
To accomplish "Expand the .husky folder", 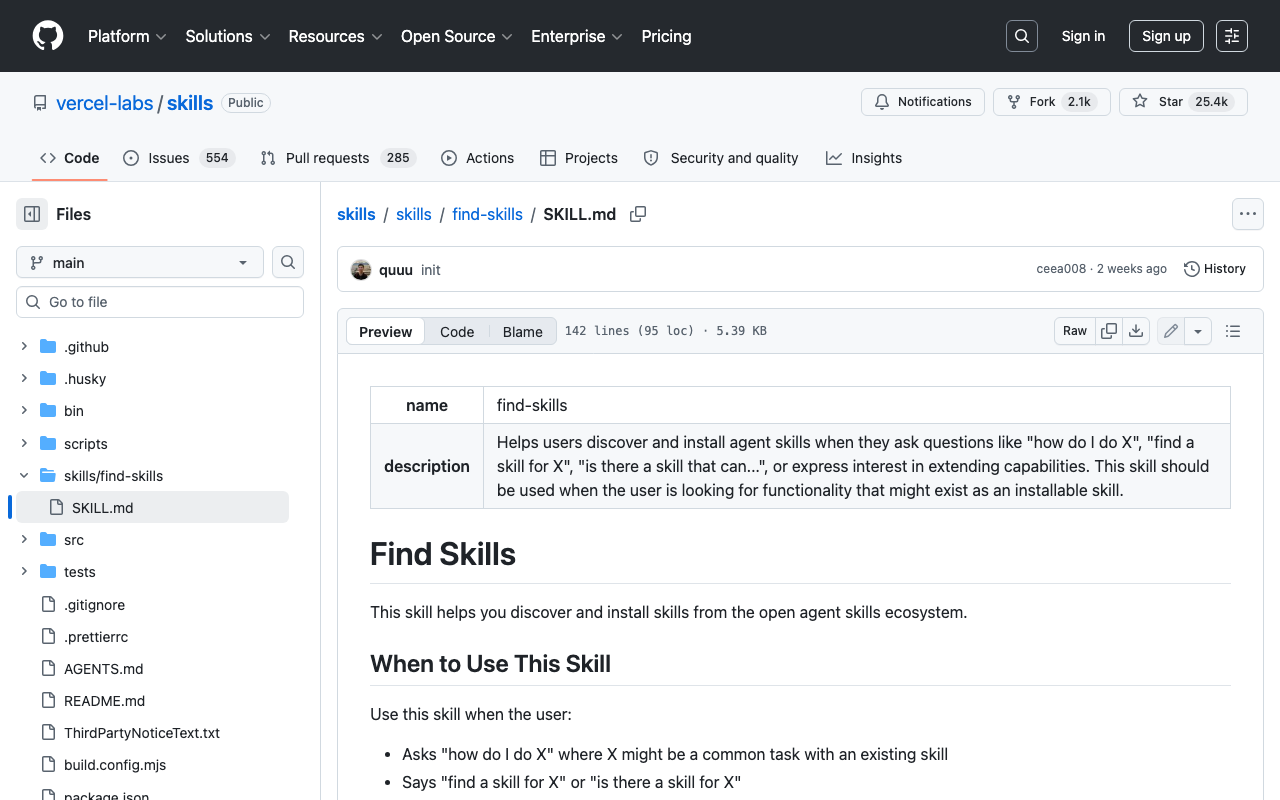I will coord(24,379).
